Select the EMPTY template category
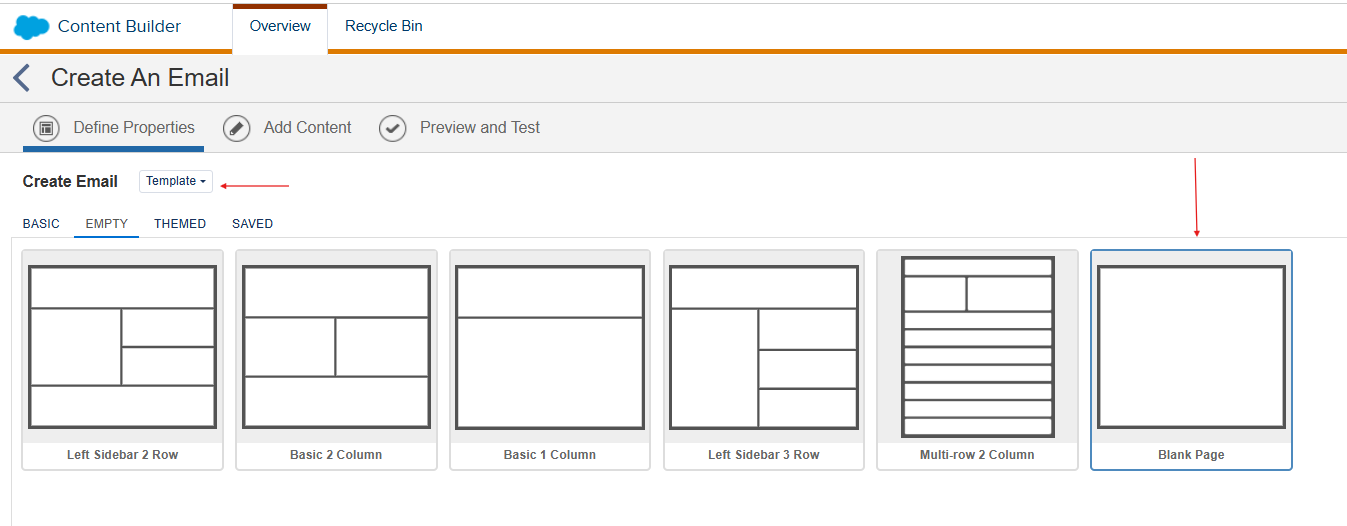This screenshot has height=526, width=1347. 107,224
